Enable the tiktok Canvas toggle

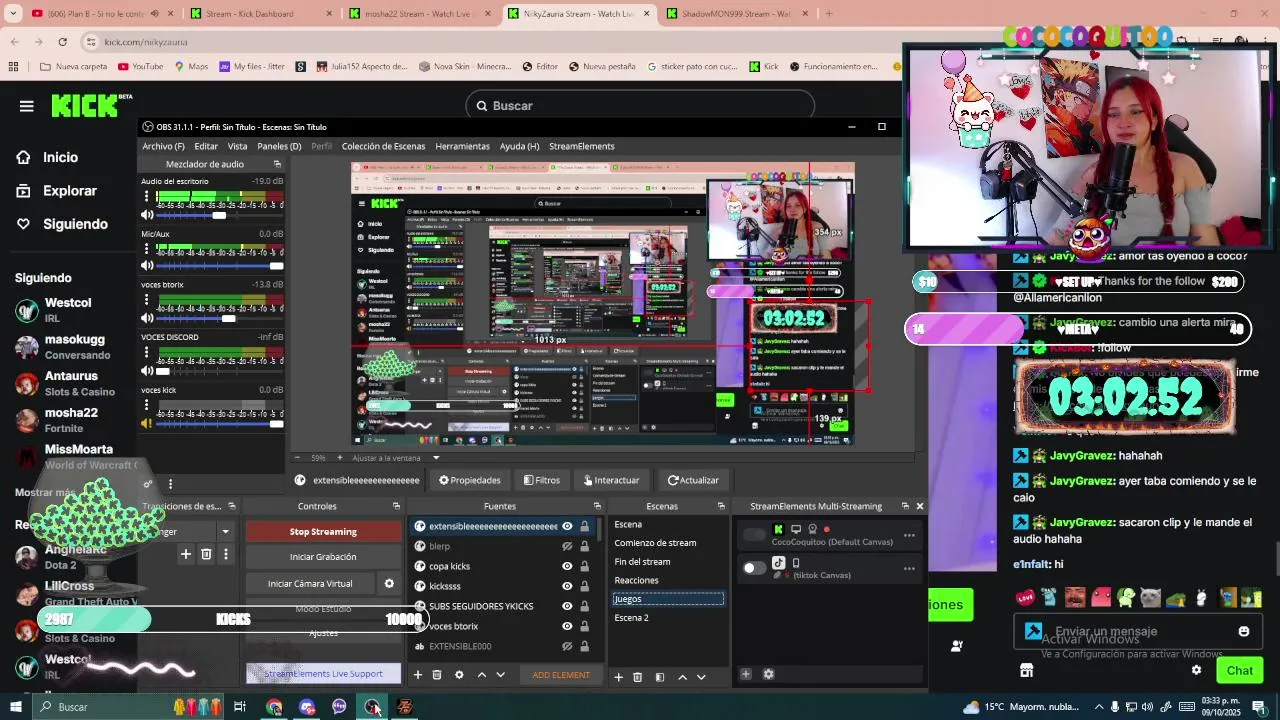point(754,568)
